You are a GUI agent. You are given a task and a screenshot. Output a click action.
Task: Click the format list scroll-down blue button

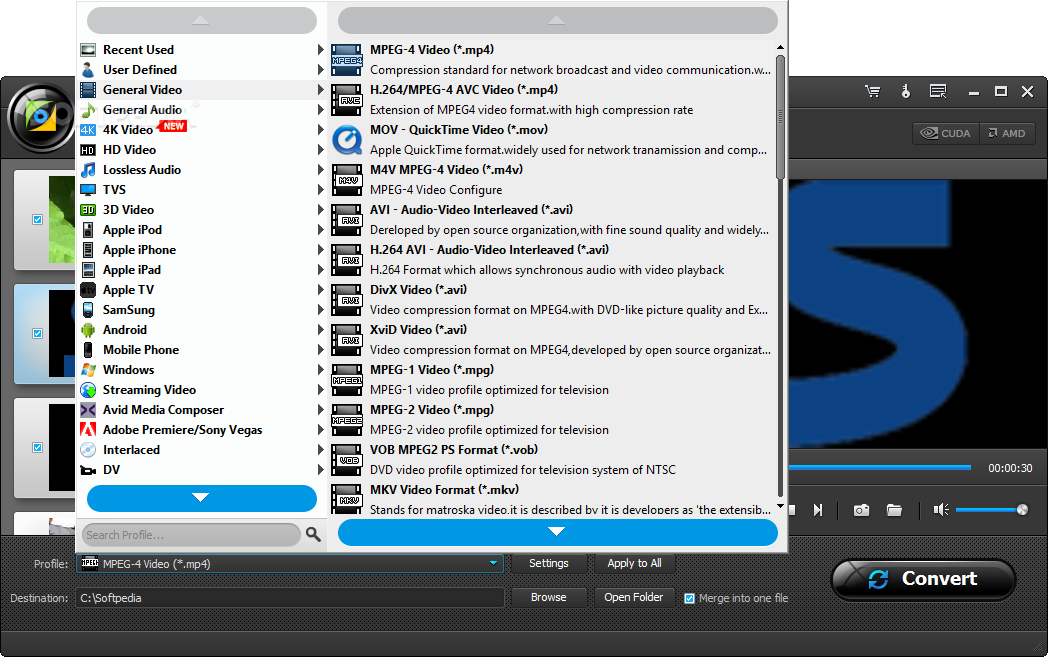(557, 533)
